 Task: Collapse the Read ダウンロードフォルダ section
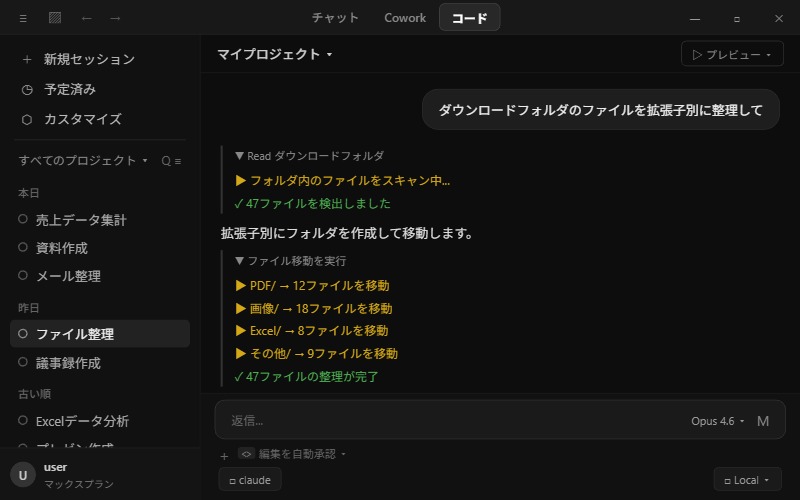point(309,156)
